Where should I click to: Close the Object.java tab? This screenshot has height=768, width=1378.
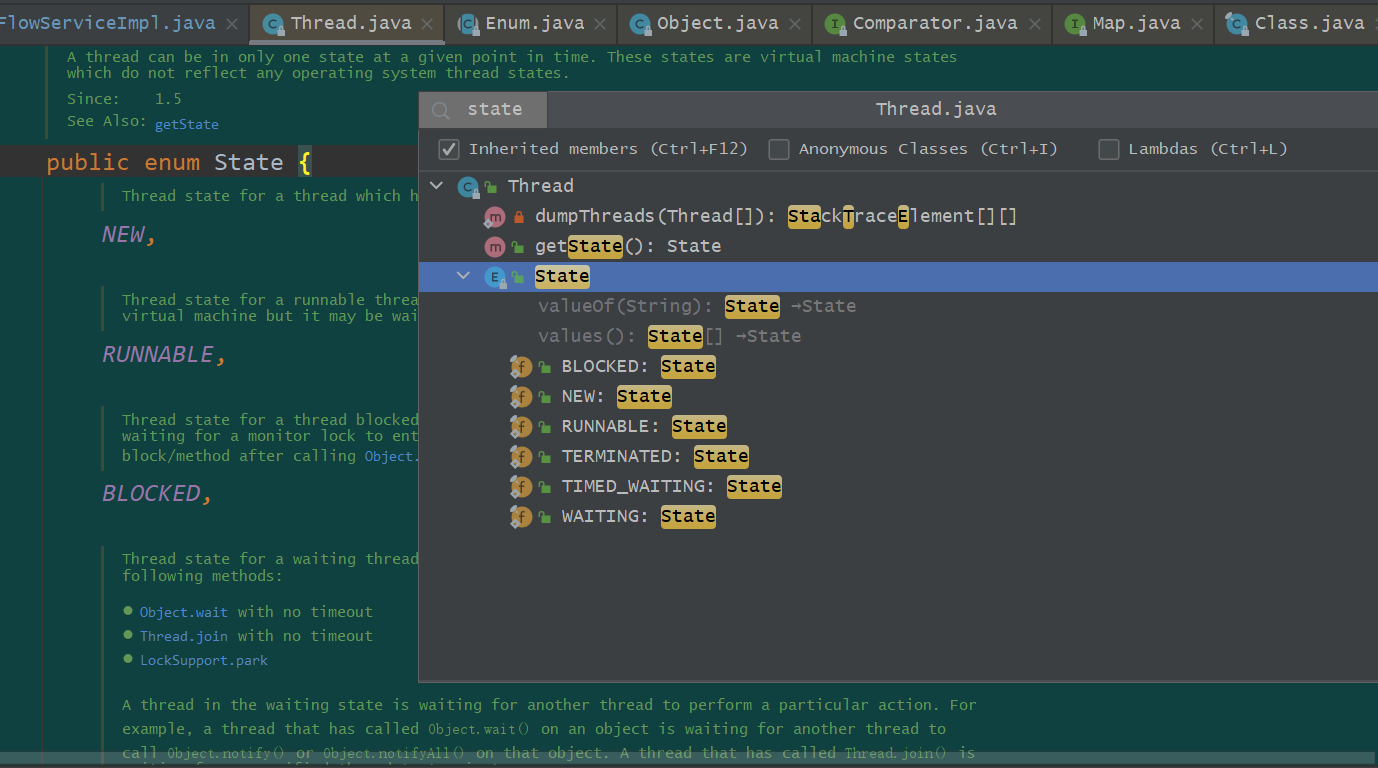(x=796, y=24)
